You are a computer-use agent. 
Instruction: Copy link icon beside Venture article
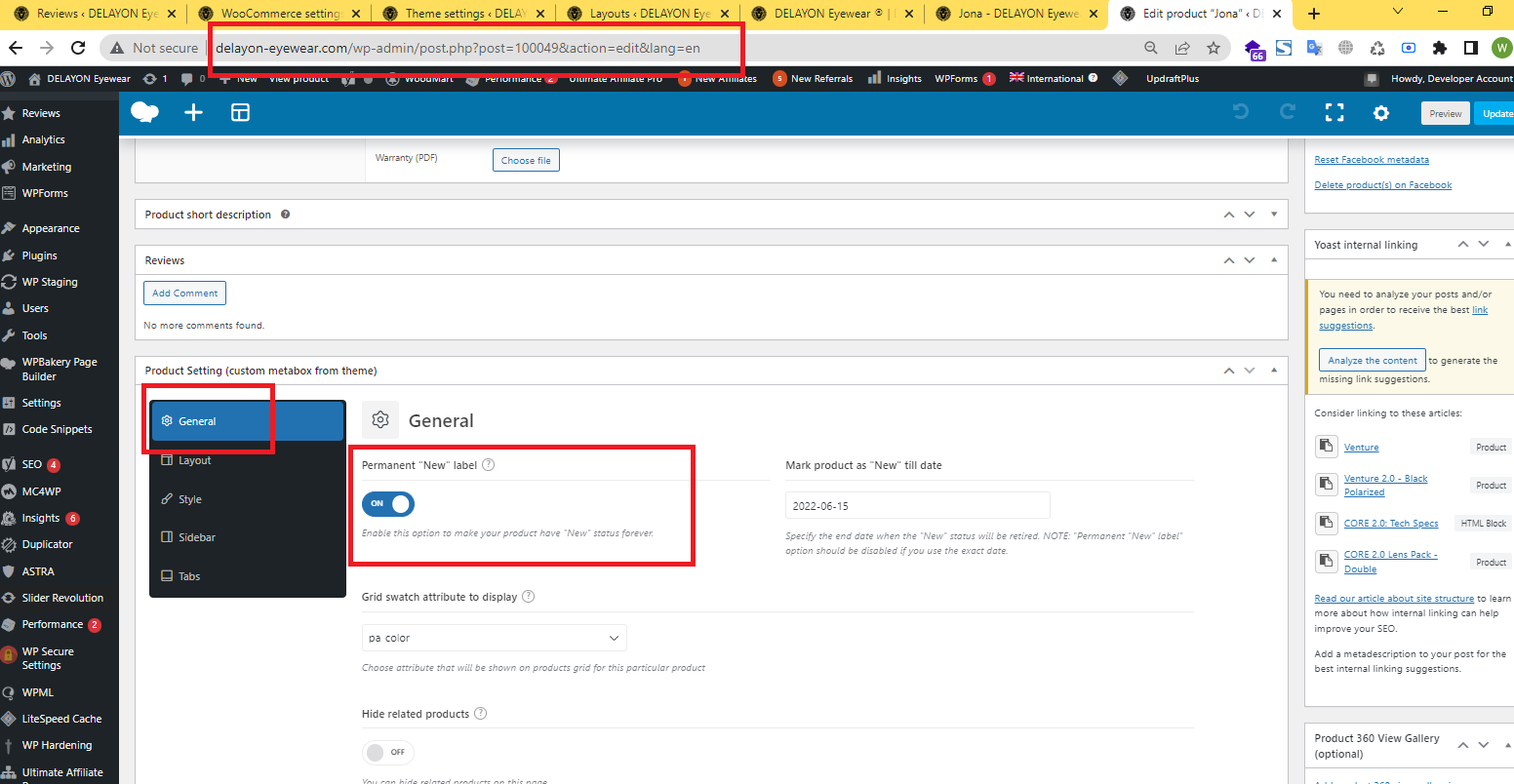(1326, 446)
